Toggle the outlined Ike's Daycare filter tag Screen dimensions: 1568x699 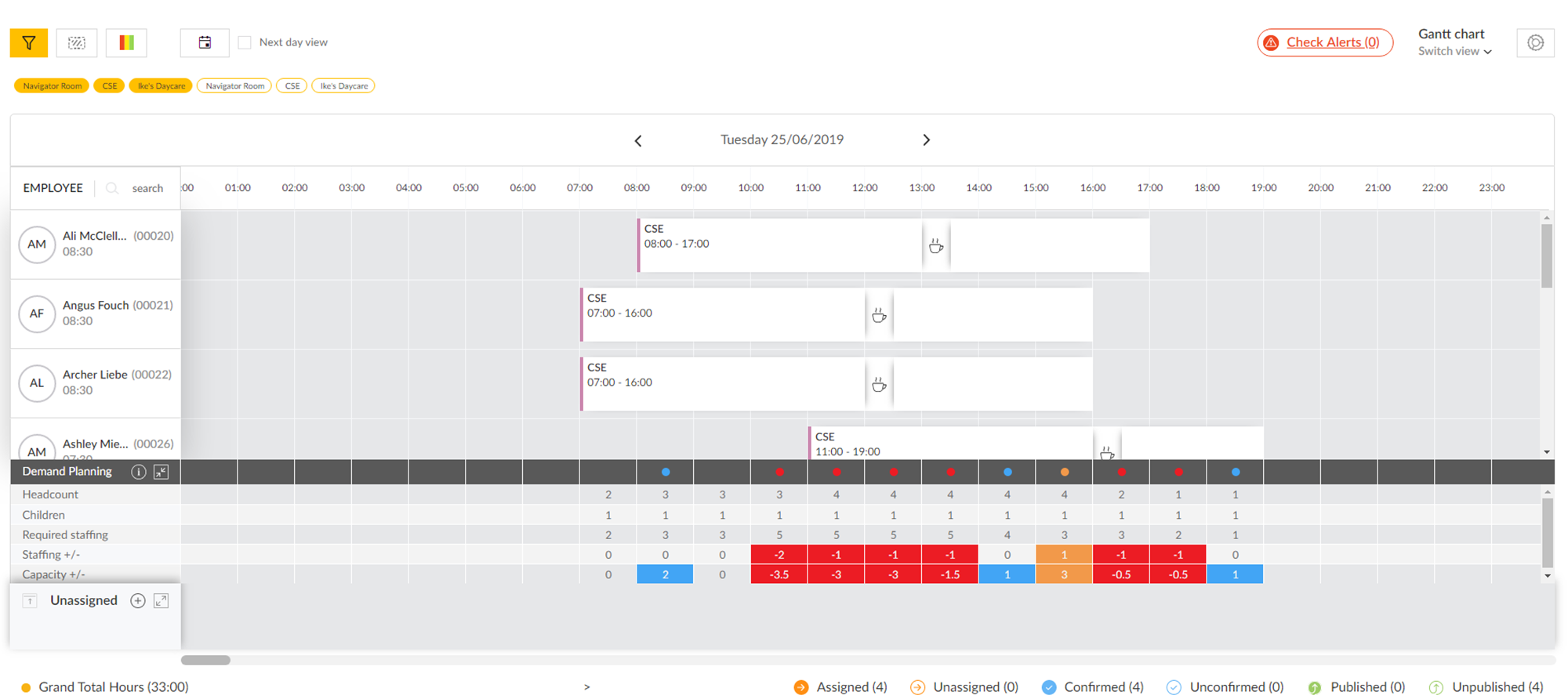[343, 86]
